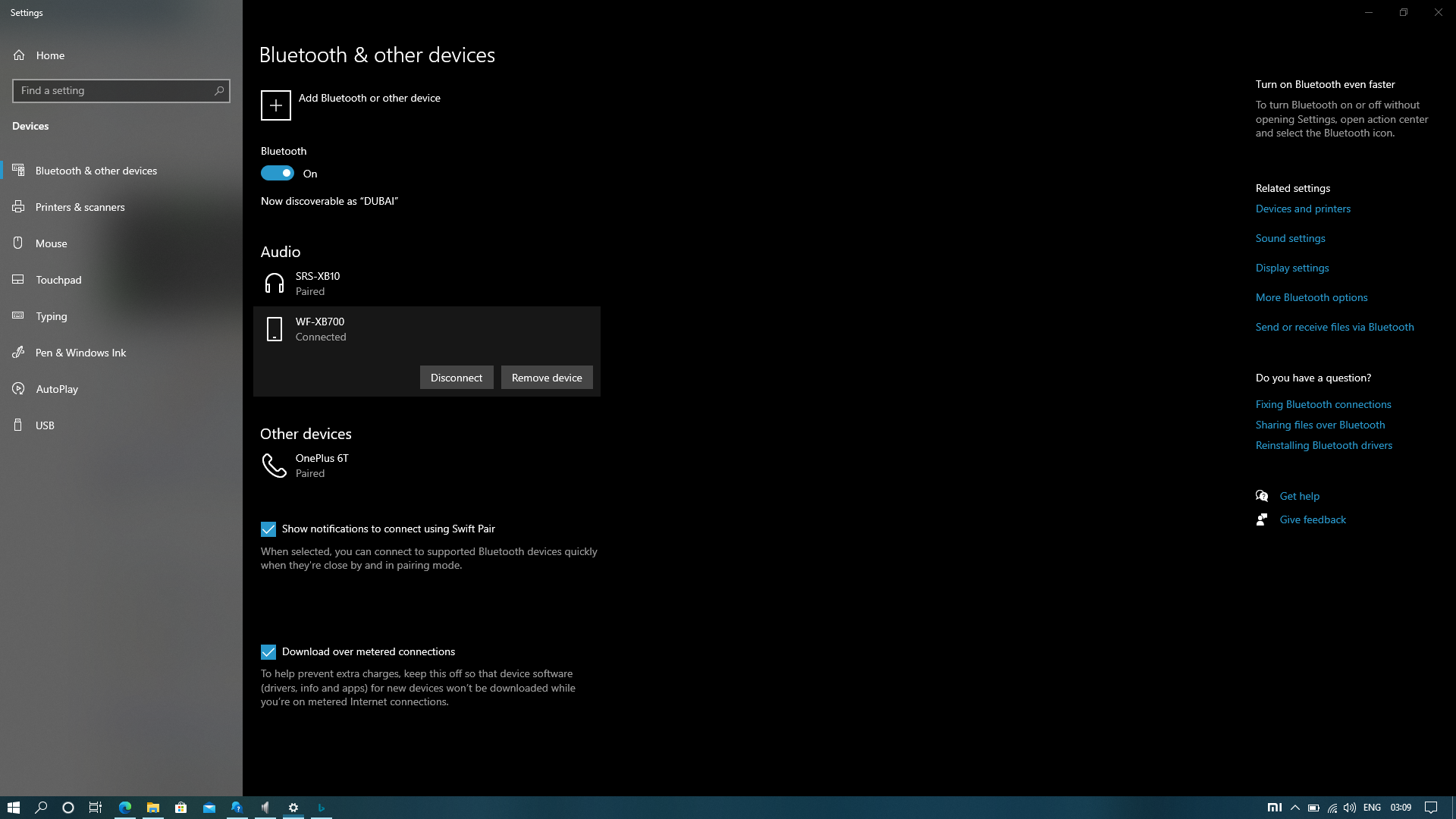Open Fixing Bluetooth connections help link
Screen dimensions: 1456x819
point(1323,404)
